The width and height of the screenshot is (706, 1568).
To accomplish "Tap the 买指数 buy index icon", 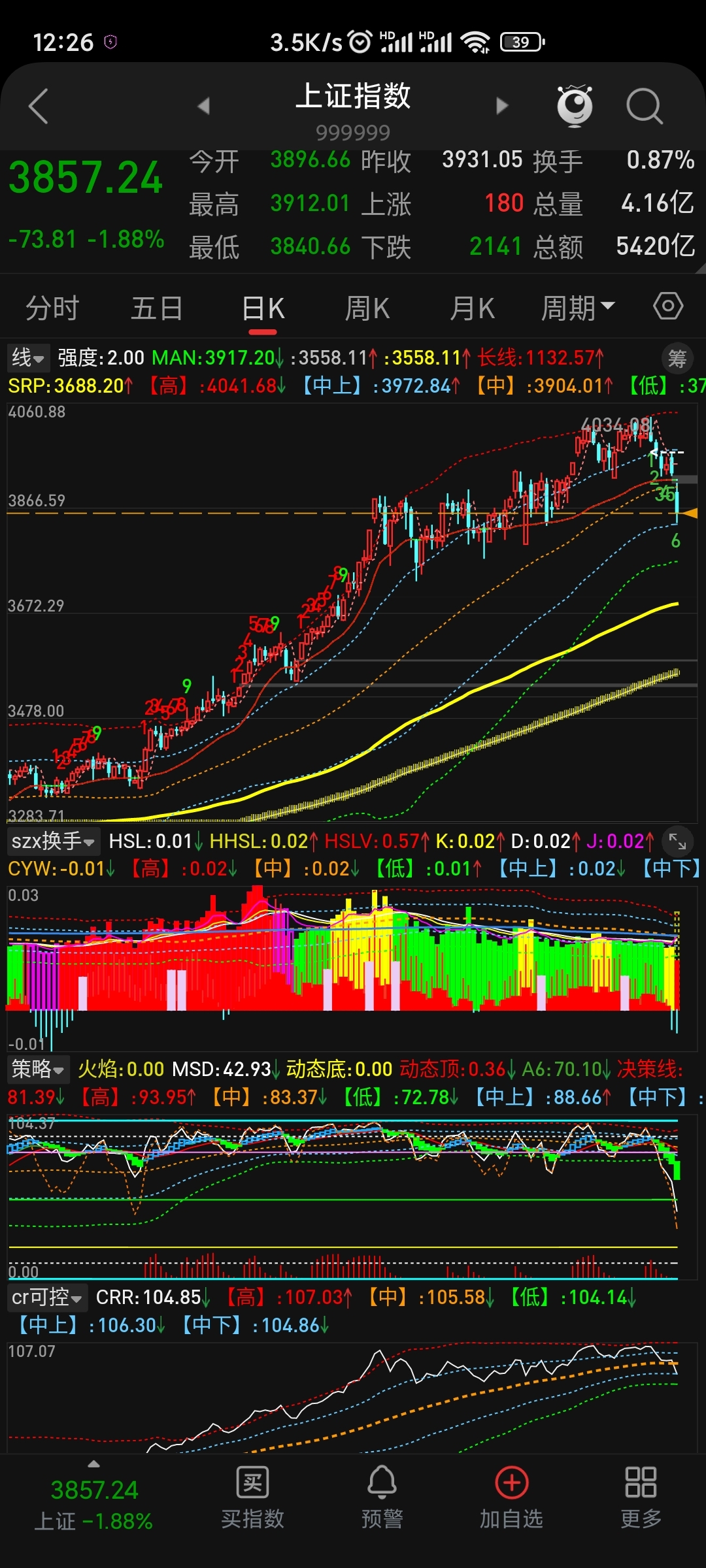I will click(x=252, y=1482).
